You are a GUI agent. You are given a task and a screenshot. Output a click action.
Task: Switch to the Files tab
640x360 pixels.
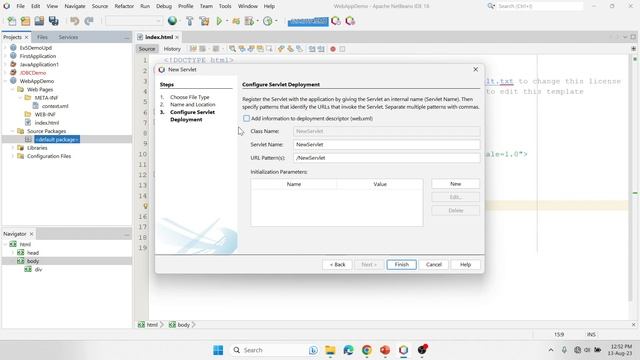[42, 37]
